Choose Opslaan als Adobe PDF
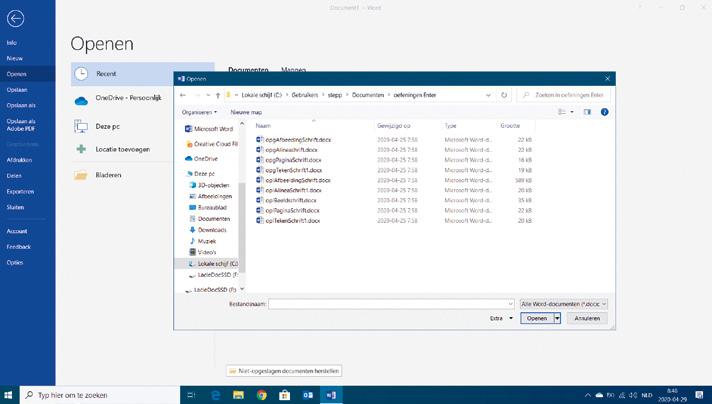This screenshot has width=712, height=404. [x=21, y=125]
